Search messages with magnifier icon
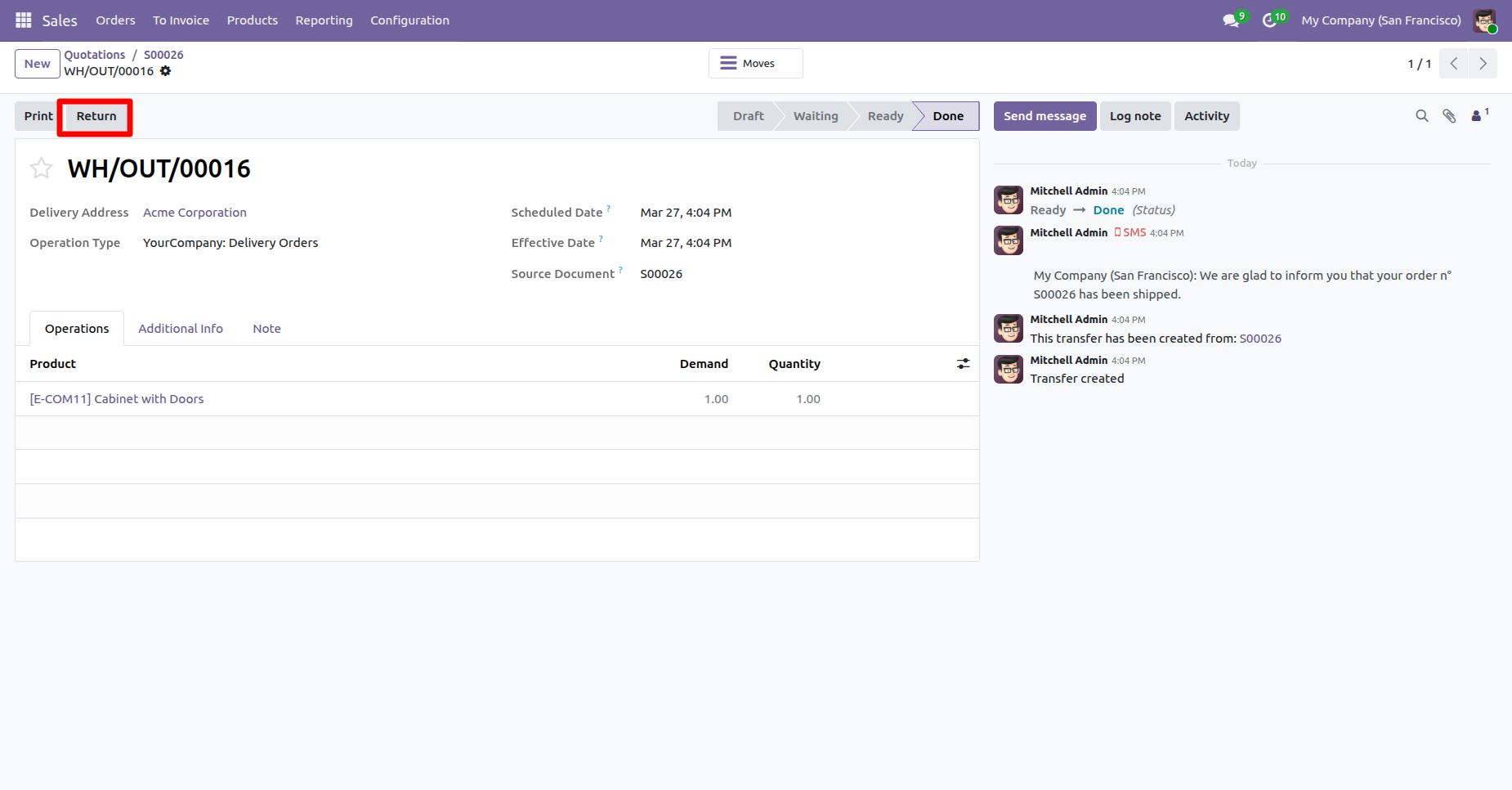1512x790 pixels. tap(1422, 116)
